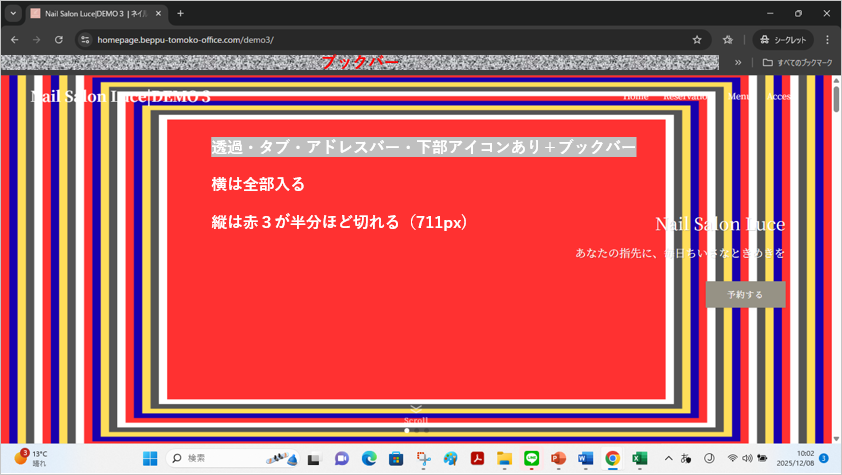Open the Access navigation link
The image size is (842, 475).
point(779,97)
